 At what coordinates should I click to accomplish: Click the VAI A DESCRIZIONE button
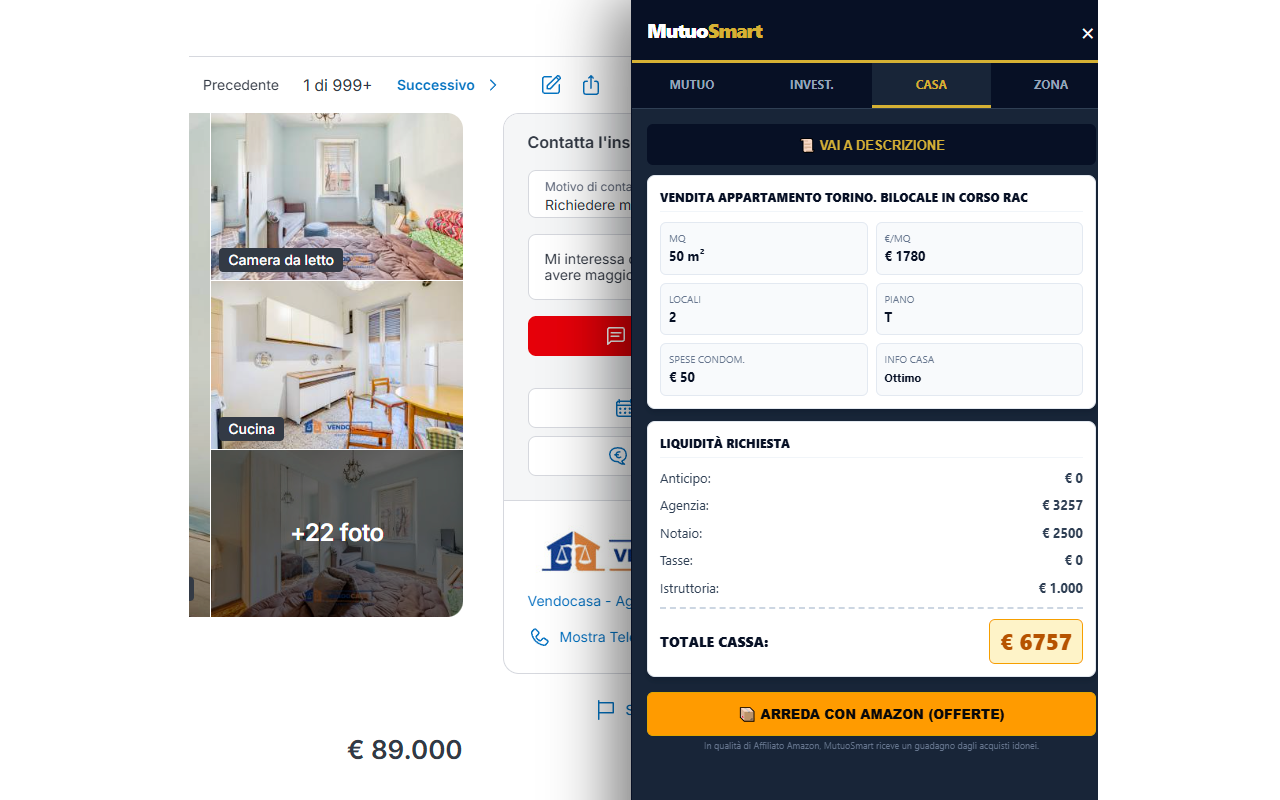point(871,145)
